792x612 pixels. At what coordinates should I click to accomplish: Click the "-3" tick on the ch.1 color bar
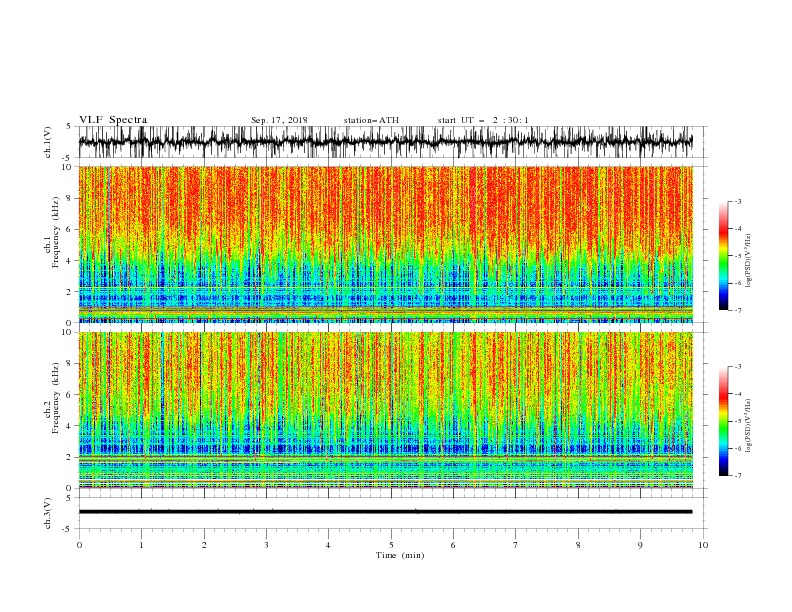point(738,201)
